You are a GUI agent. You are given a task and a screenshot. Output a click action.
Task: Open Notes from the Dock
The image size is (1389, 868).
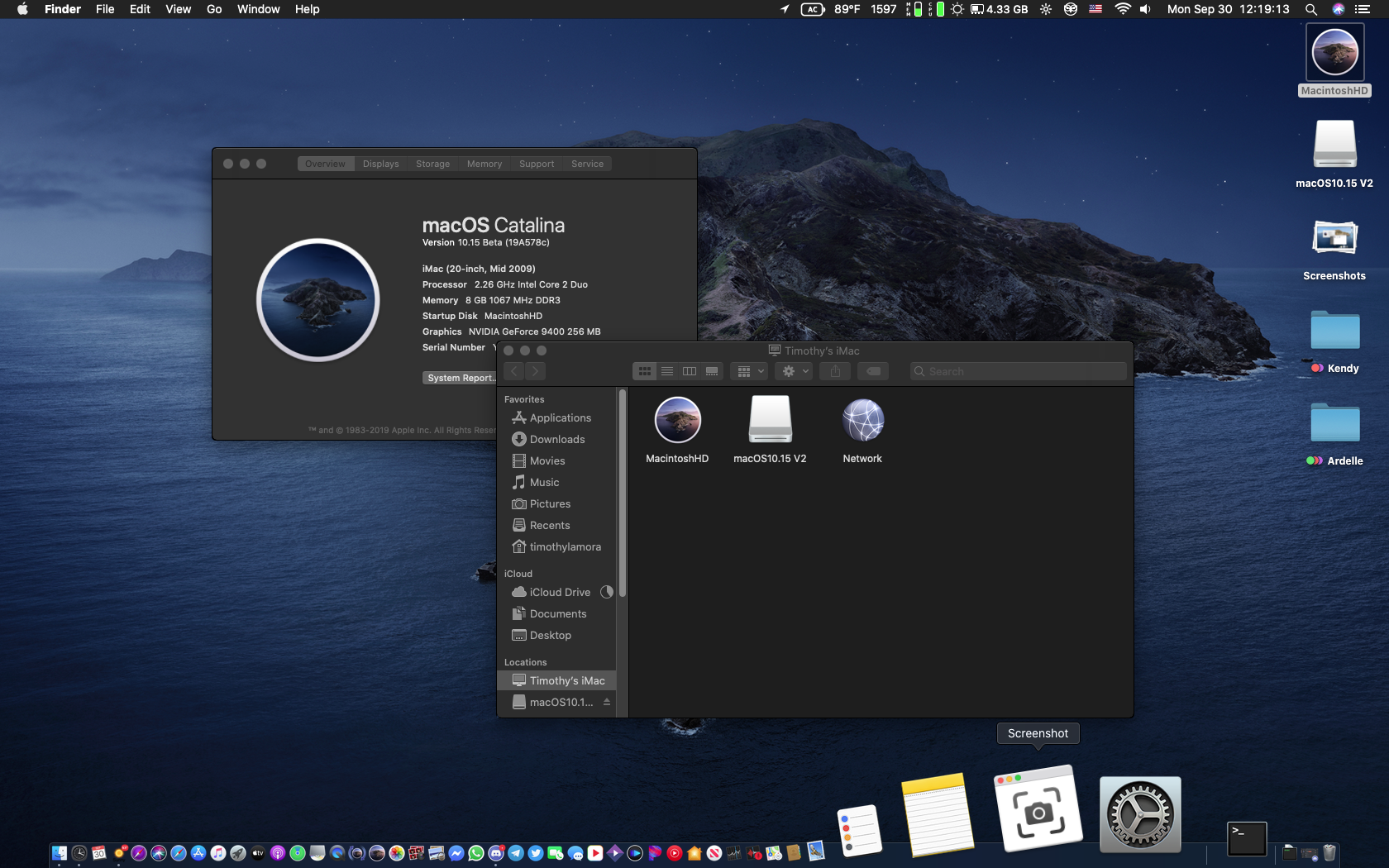(x=938, y=814)
